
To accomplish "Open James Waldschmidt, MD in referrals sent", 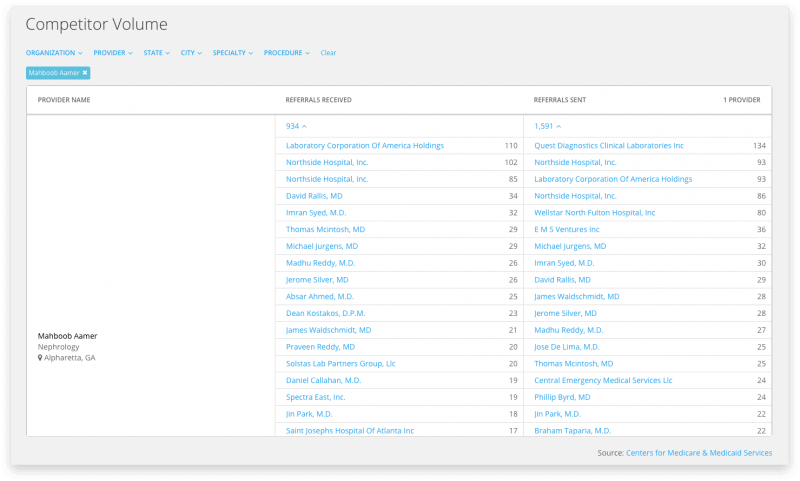I will point(577,296).
